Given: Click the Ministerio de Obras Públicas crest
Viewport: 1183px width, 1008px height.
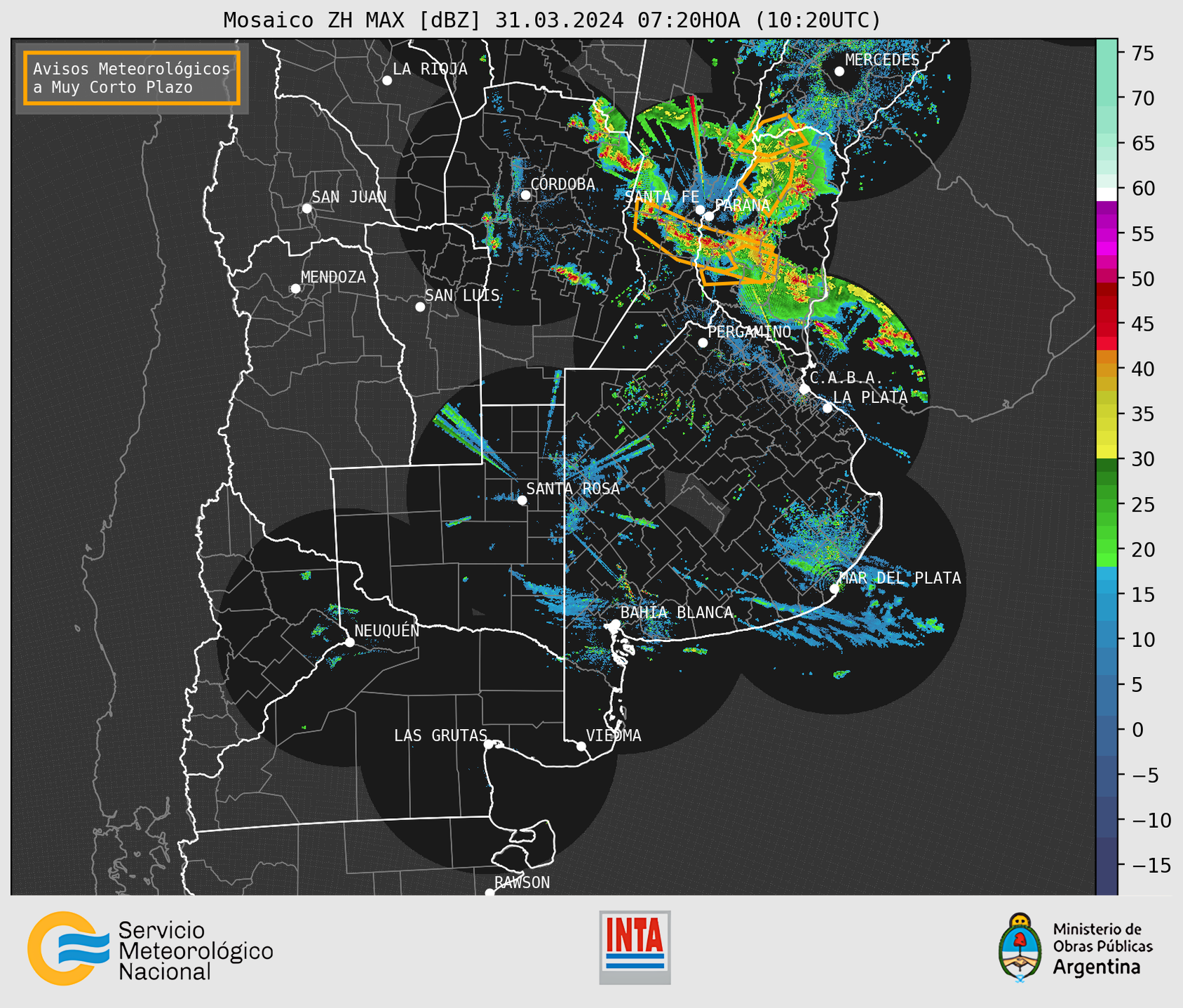Looking at the screenshot, I should (x=1020, y=947).
